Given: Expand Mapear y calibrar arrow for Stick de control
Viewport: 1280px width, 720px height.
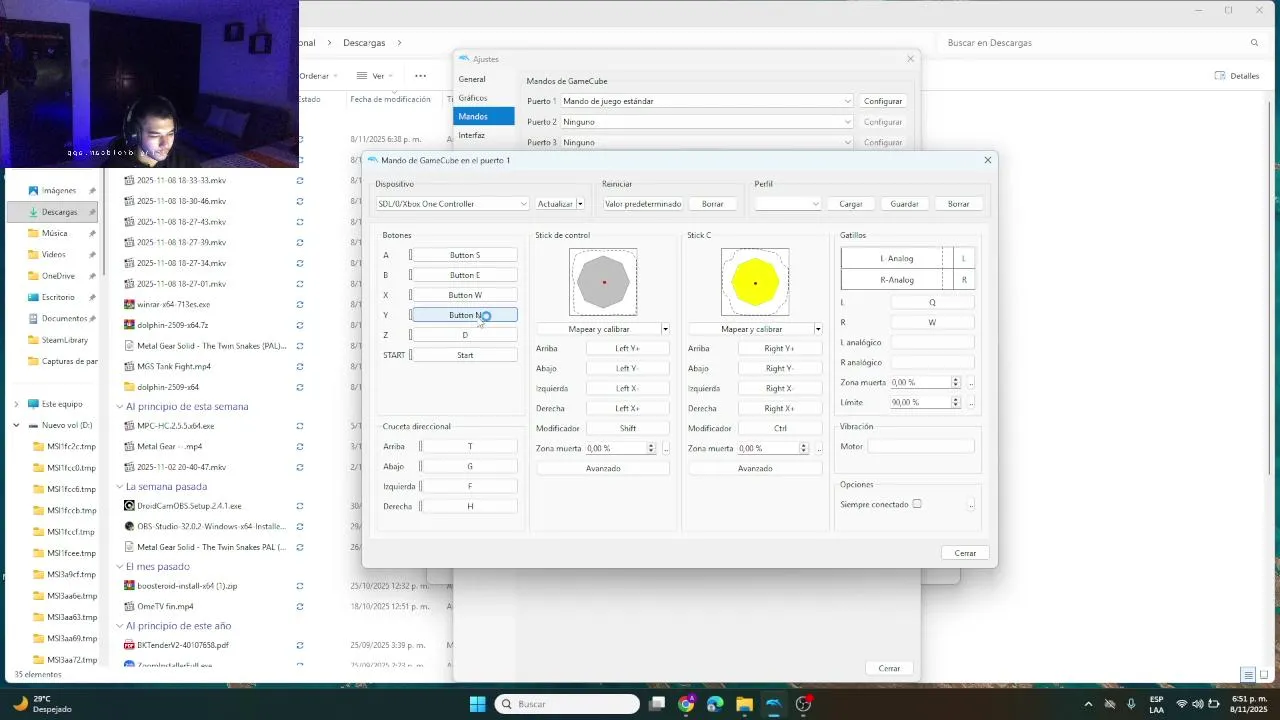Looking at the screenshot, I should [665, 329].
